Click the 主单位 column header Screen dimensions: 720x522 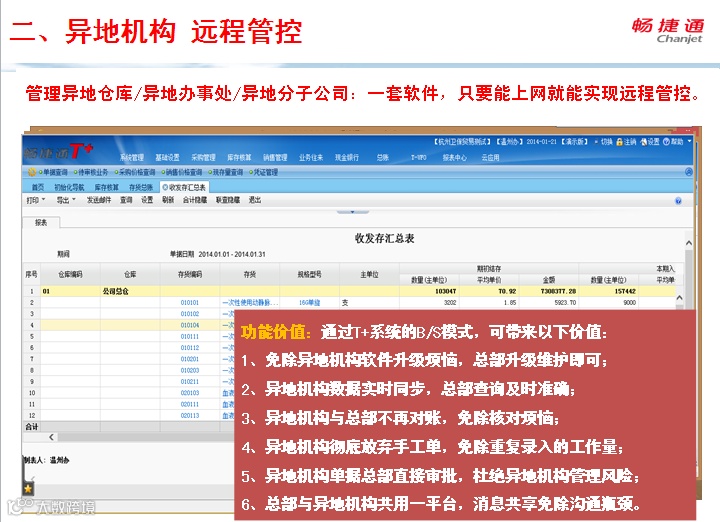369,275
